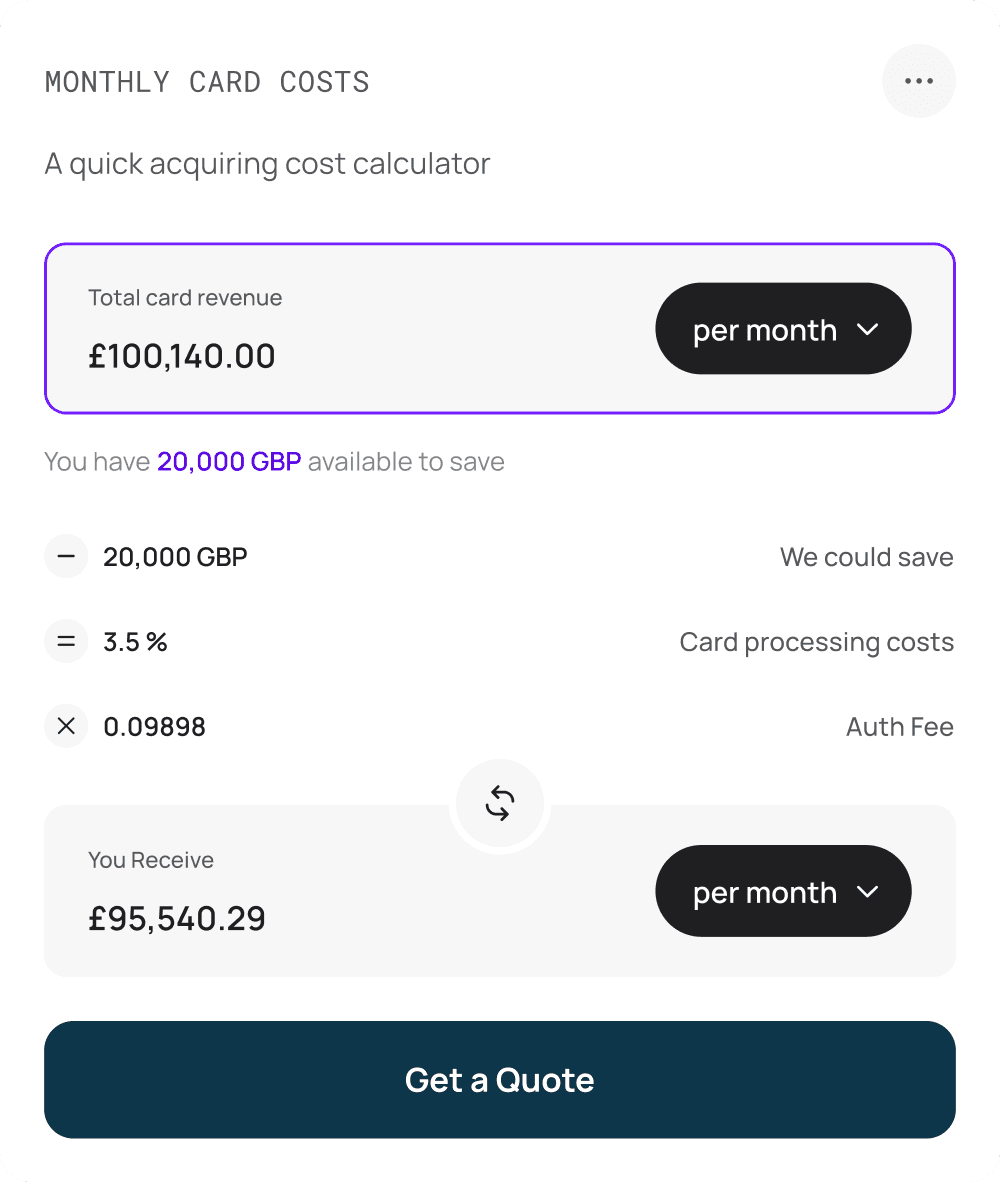
Task: Click the multiply icon beside 0.09898
Action: [66, 726]
